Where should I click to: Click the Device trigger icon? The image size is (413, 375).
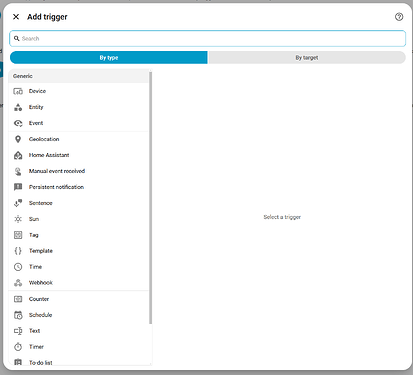18,91
